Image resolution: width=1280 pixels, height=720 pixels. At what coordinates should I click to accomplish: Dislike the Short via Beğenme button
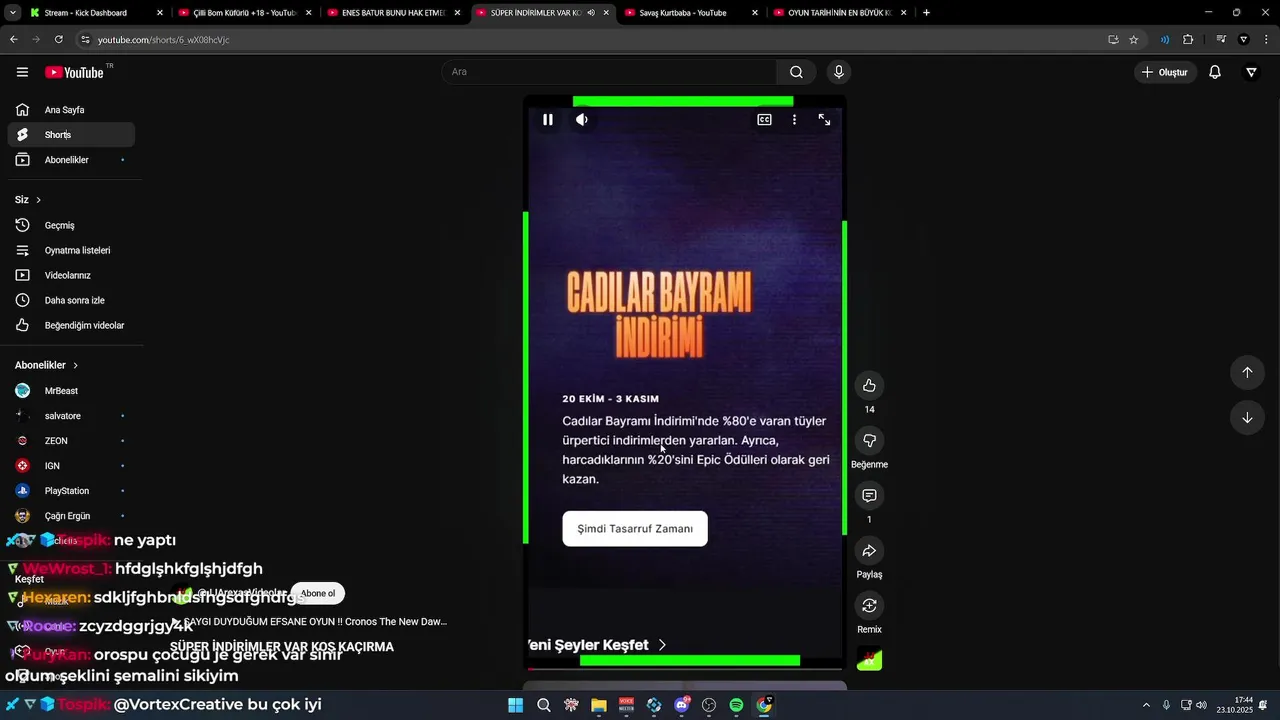[869, 441]
